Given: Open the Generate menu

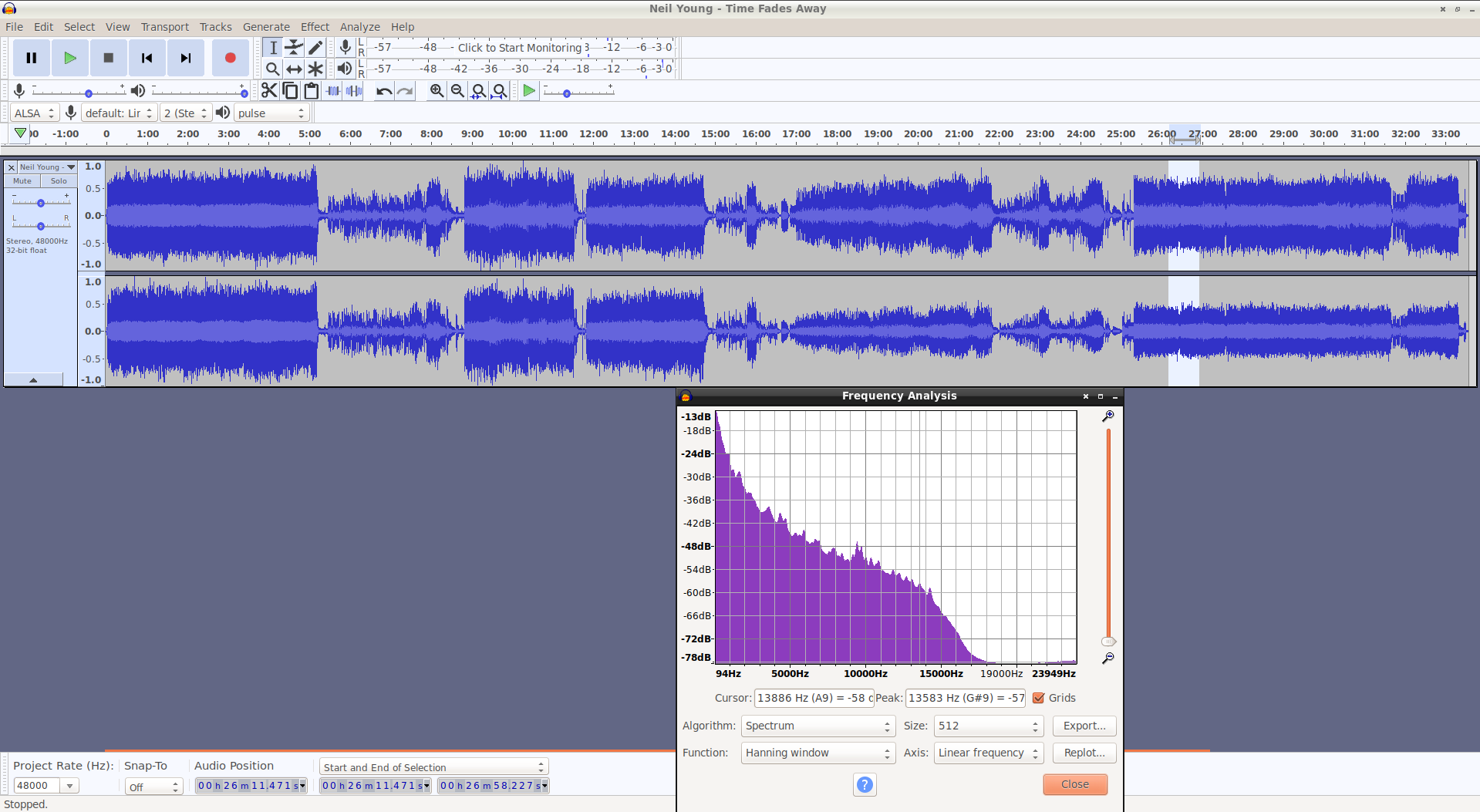Looking at the screenshot, I should coord(266,27).
